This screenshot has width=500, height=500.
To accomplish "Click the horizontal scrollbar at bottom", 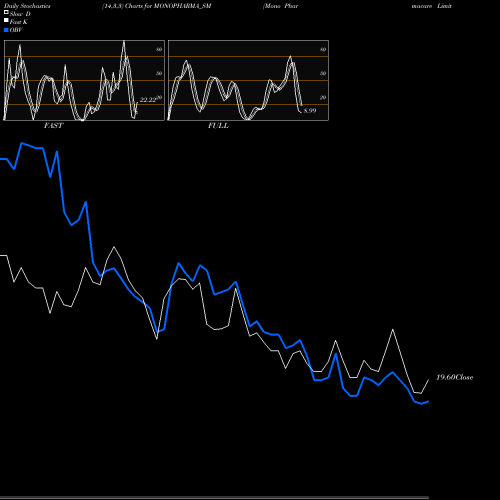I will click(x=214, y=497).
